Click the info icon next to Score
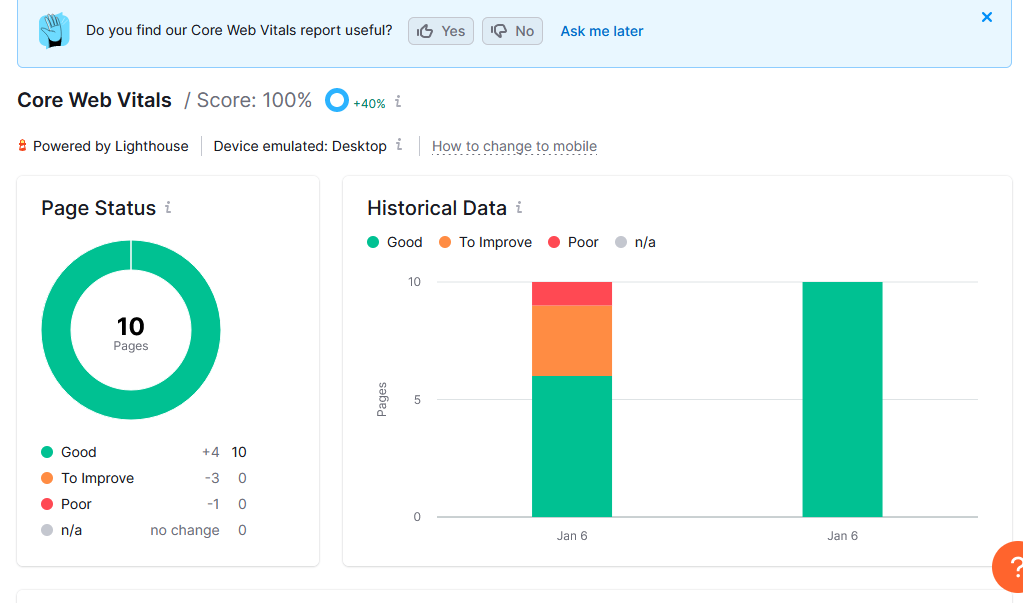 coord(398,101)
